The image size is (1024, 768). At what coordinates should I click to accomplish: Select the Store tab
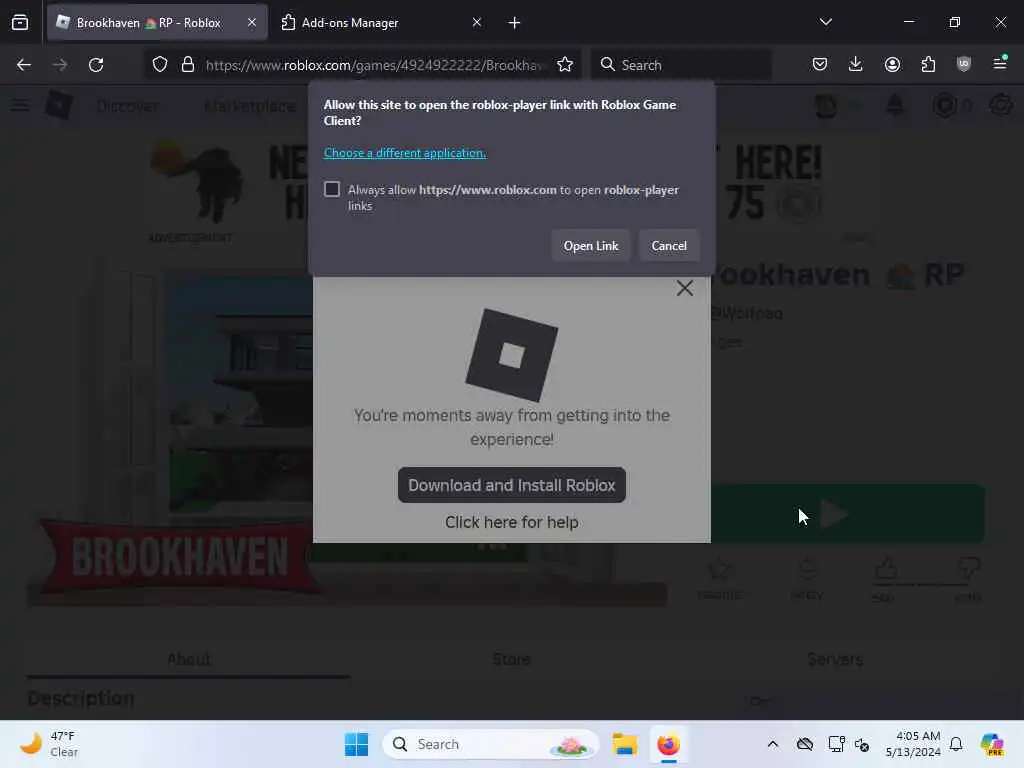[511, 659]
